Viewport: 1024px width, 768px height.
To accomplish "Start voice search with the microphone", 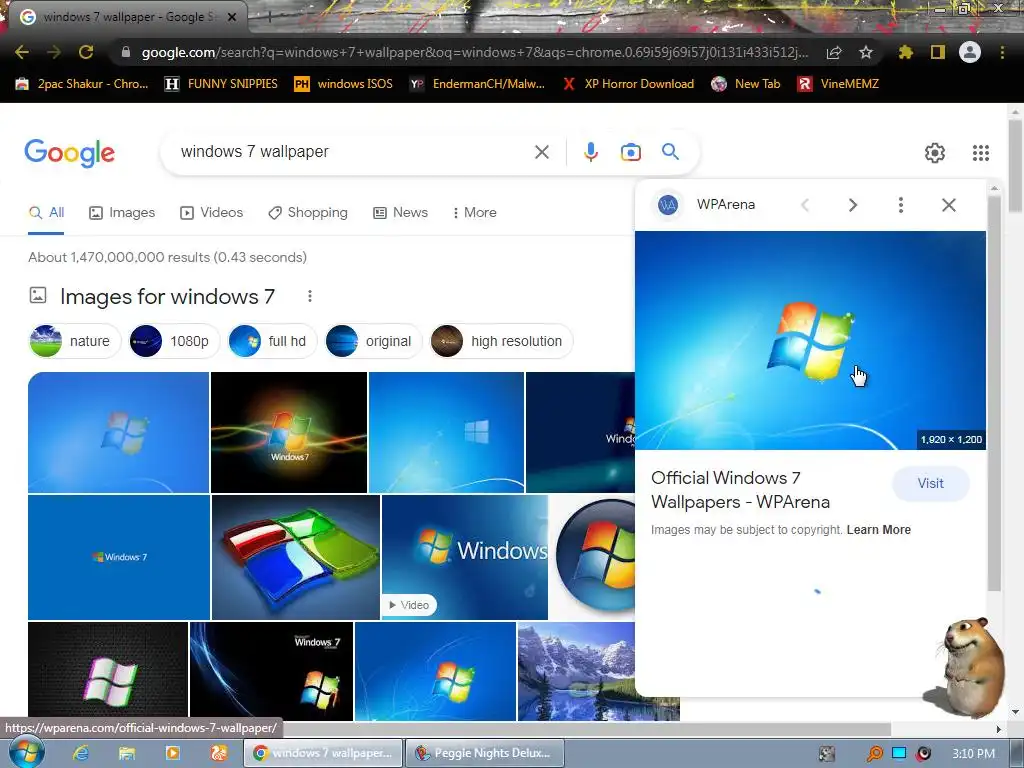I will coord(590,152).
